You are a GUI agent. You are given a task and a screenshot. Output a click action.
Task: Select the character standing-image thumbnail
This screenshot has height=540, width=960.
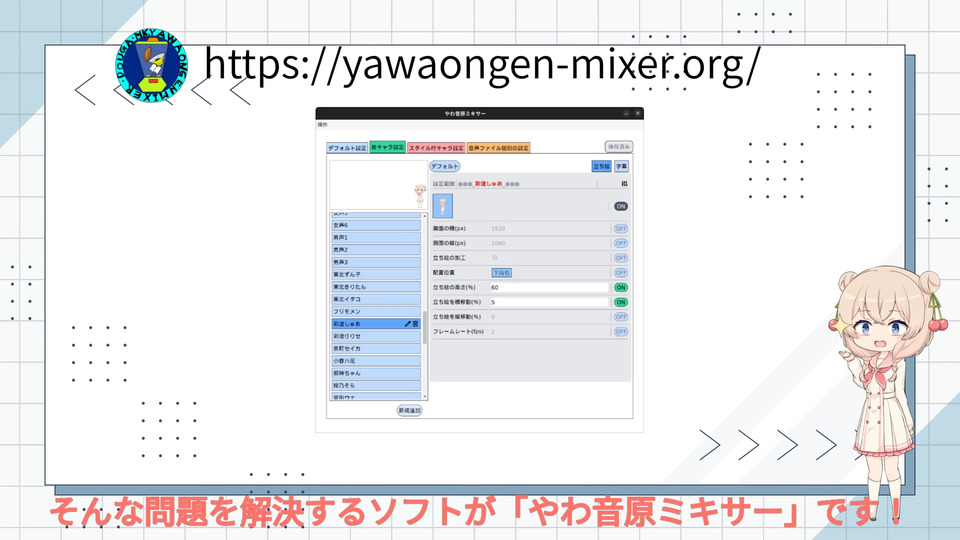click(x=443, y=206)
